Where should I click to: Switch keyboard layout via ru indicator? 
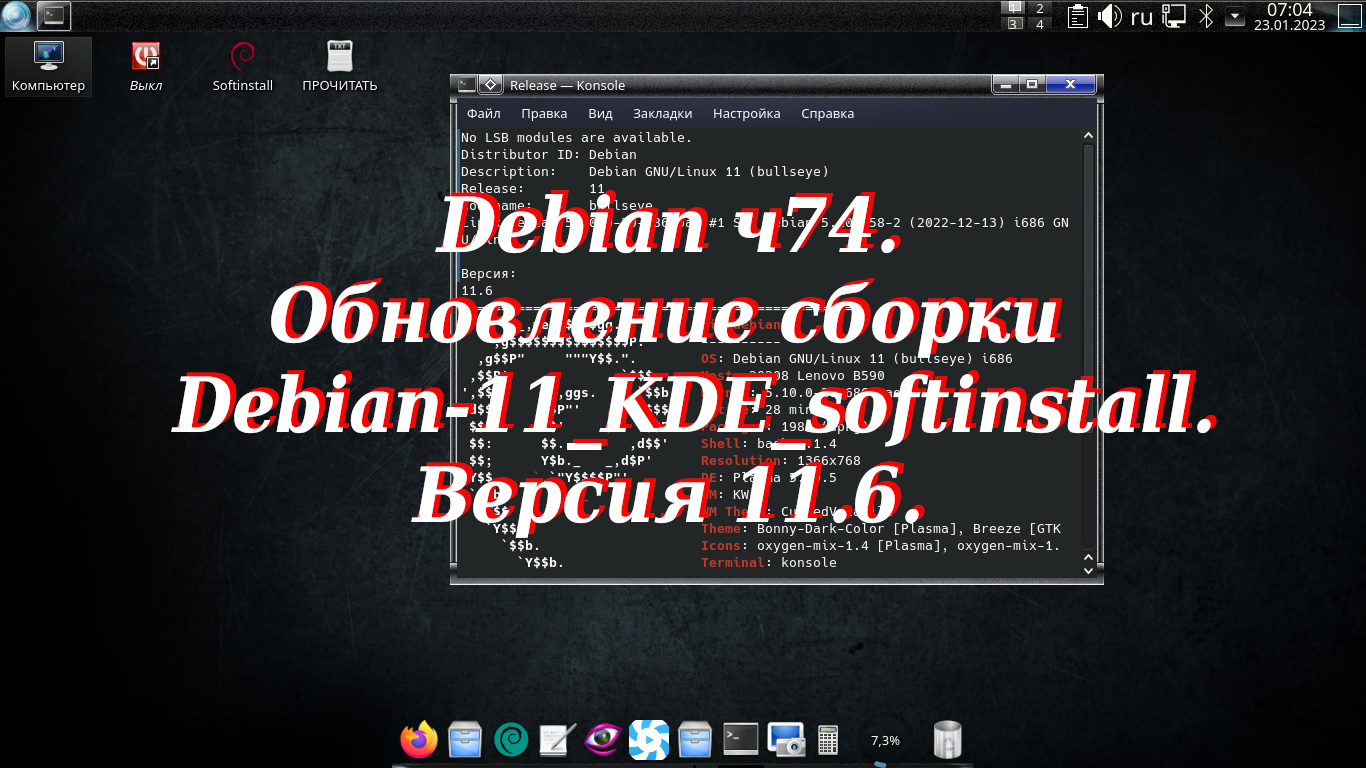coord(1141,16)
